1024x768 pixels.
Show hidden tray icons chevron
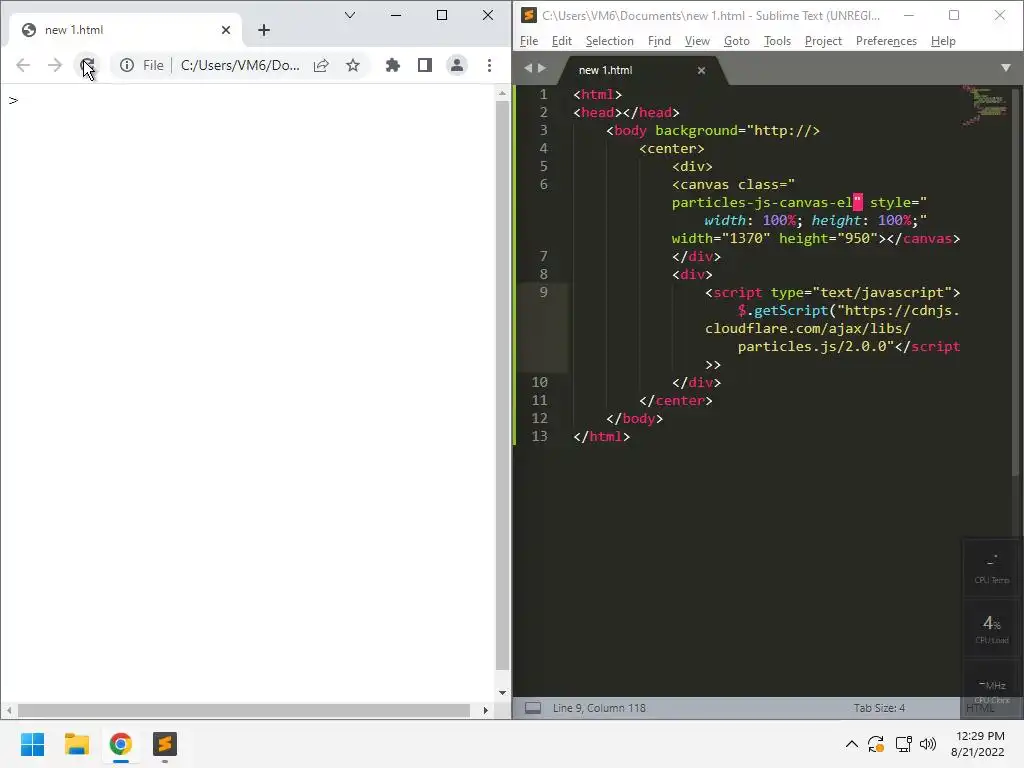click(852, 744)
